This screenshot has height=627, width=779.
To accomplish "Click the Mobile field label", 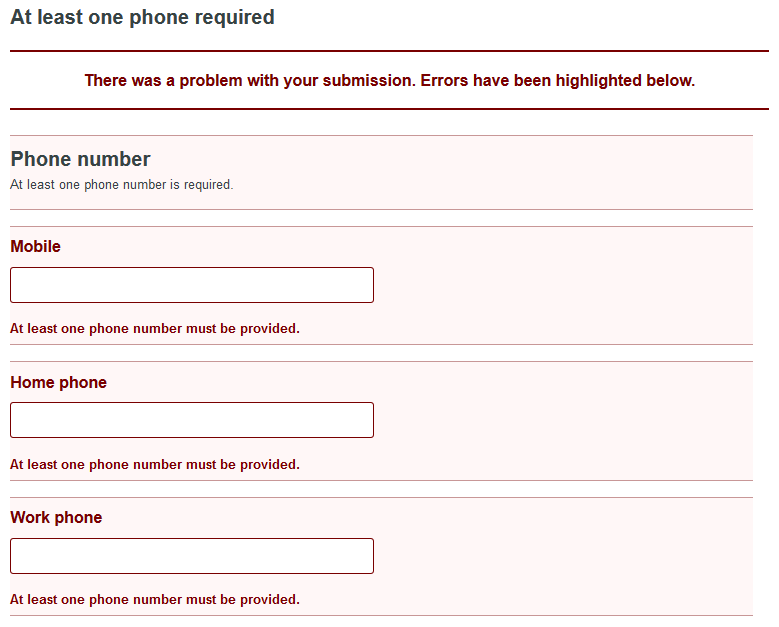I will tap(35, 246).
